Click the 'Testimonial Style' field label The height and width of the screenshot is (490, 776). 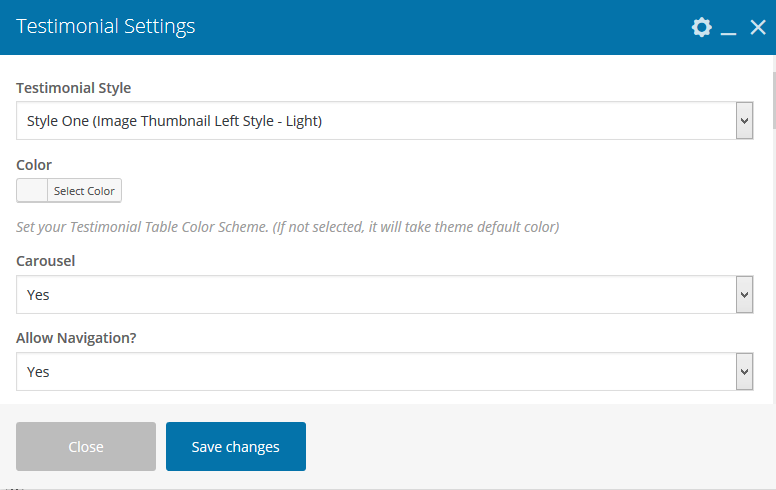click(74, 88)
